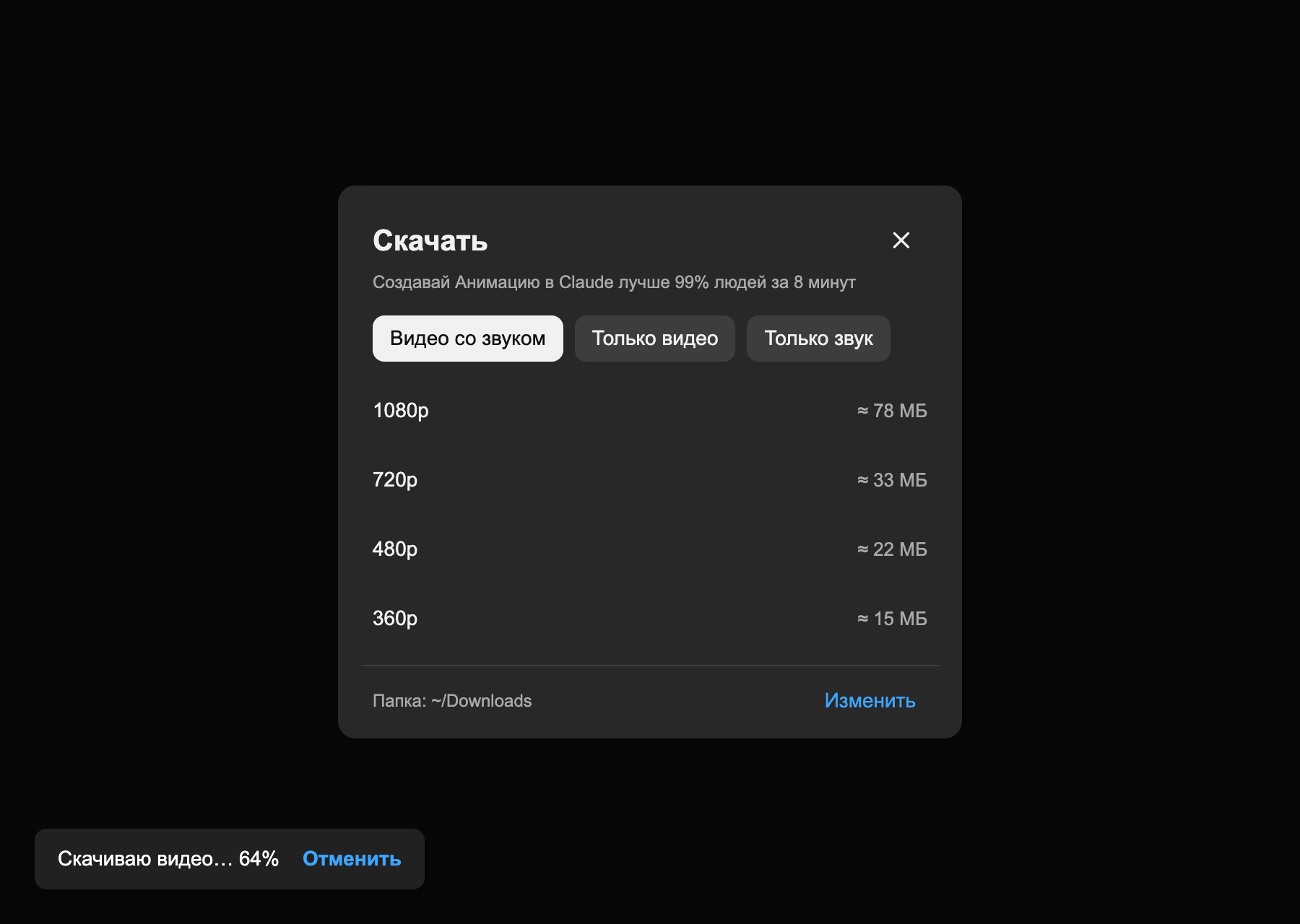Click the Папка: ~/Downloads path text
This screenshot has width=1300, height=924.
point(452,701)
